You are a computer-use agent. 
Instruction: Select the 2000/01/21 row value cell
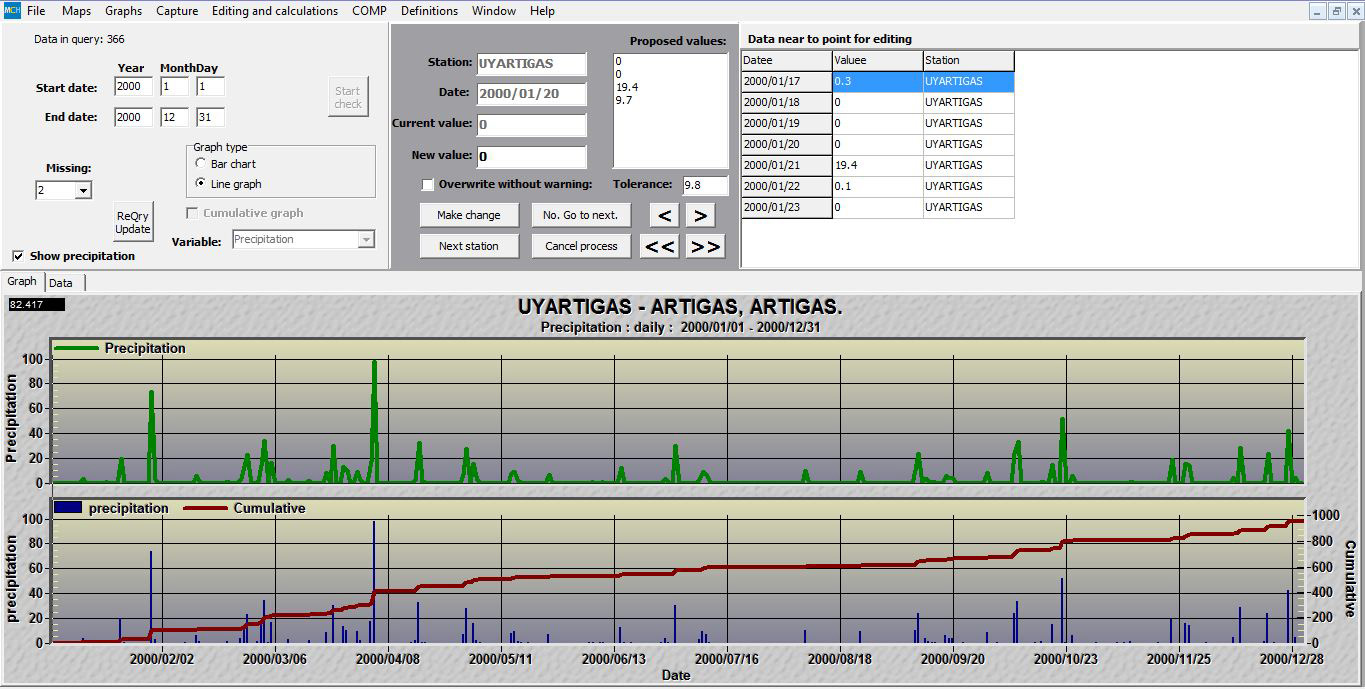876,166
